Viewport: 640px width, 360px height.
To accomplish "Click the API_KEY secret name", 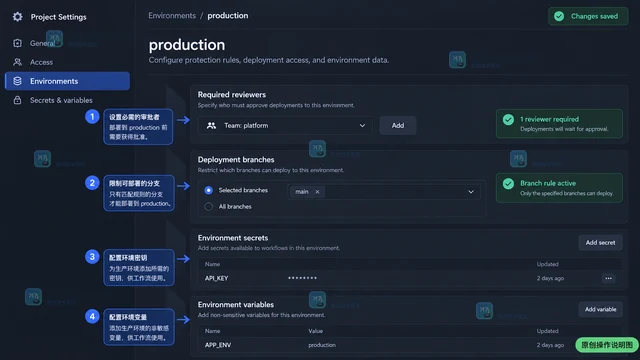I will (x=216, y=278).
